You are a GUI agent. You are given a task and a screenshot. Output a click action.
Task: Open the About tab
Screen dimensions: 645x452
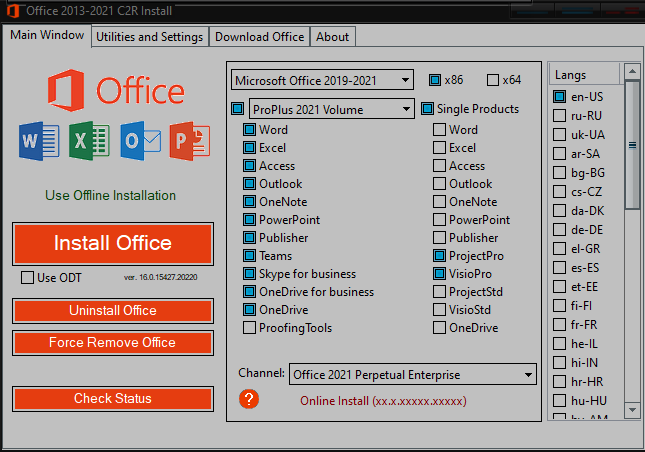[332, 37]
